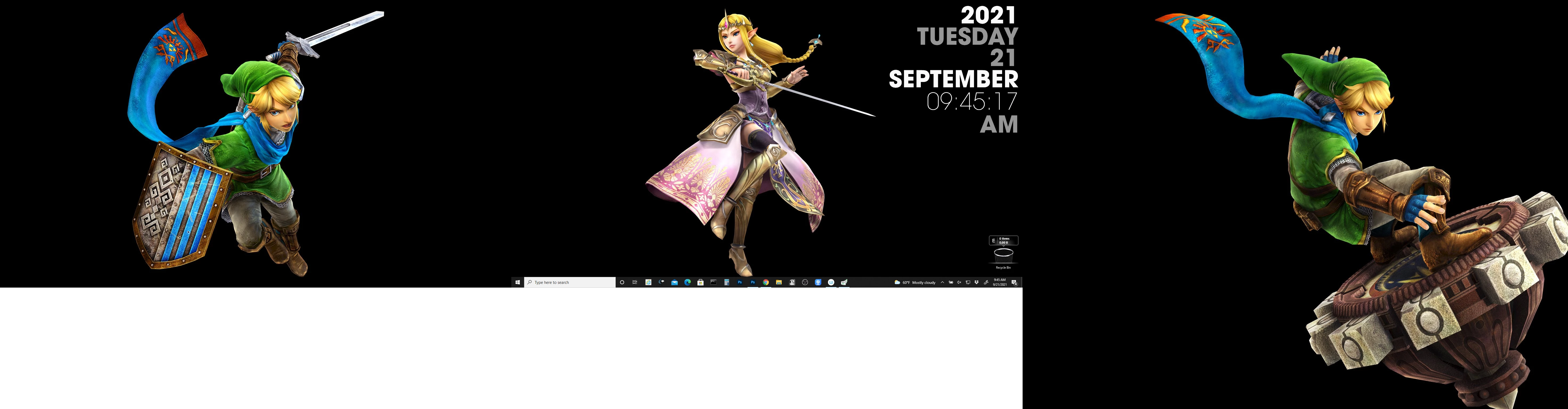Switch to Google Chrome on taskbar
This screenshot has width=1568, height=409.
click(766, 283)
